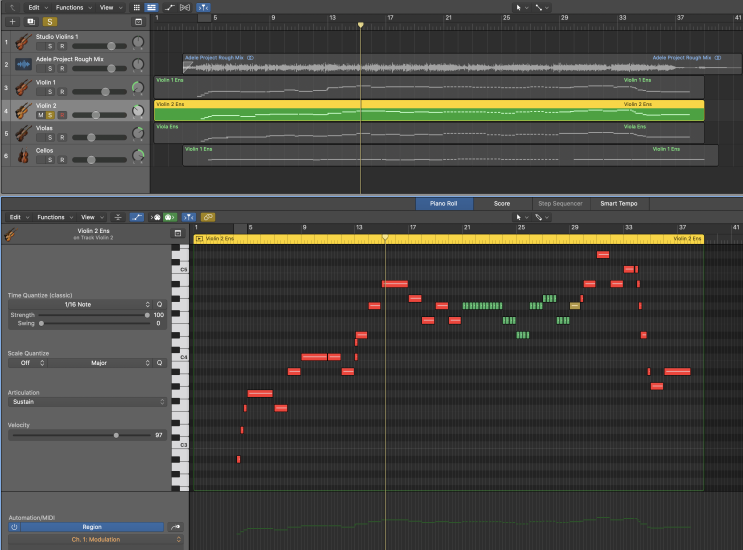Open the piano roll View menu
The image size is (743, 550).
pos(92,217)
